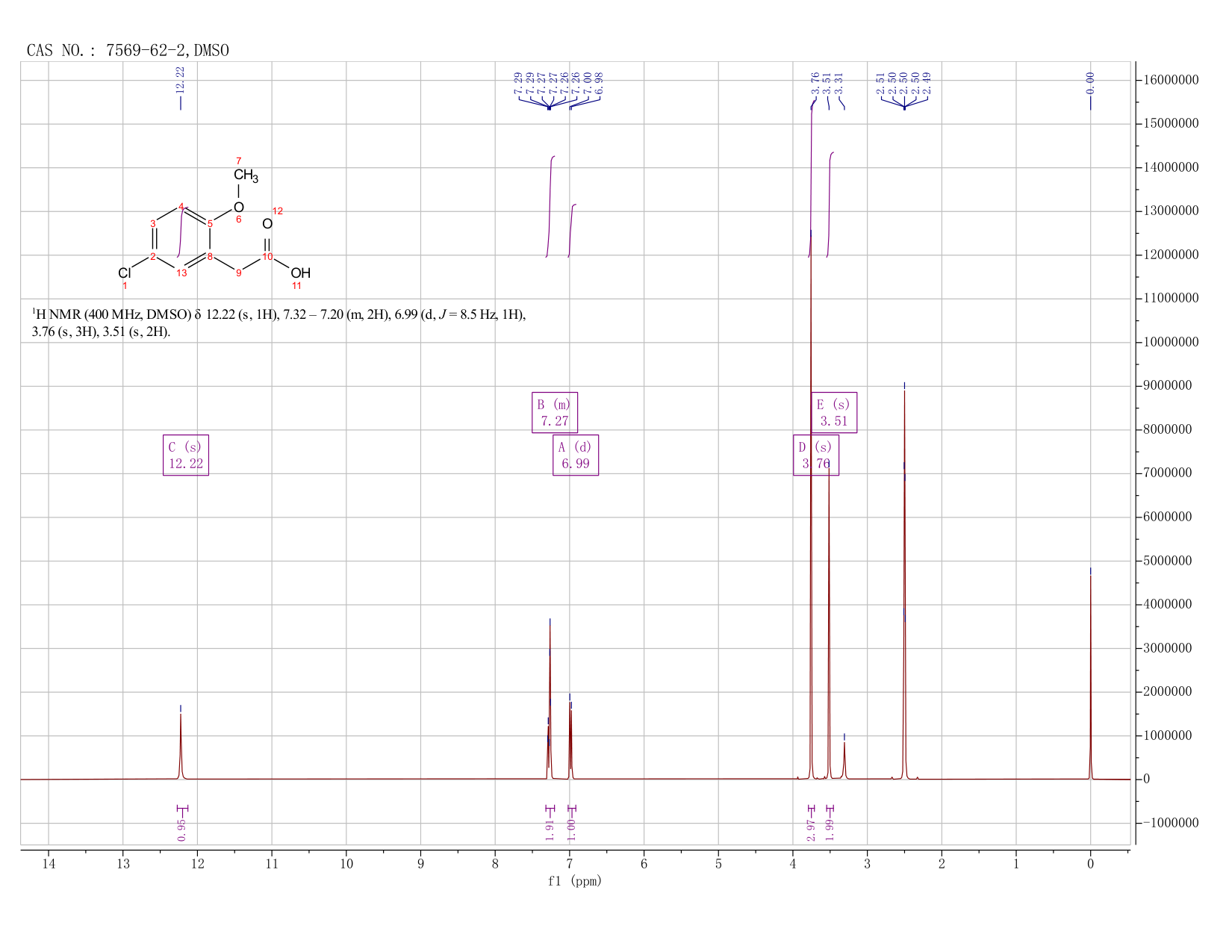Click the A (d) 6.99 multiplet label

tap(576, 455)
